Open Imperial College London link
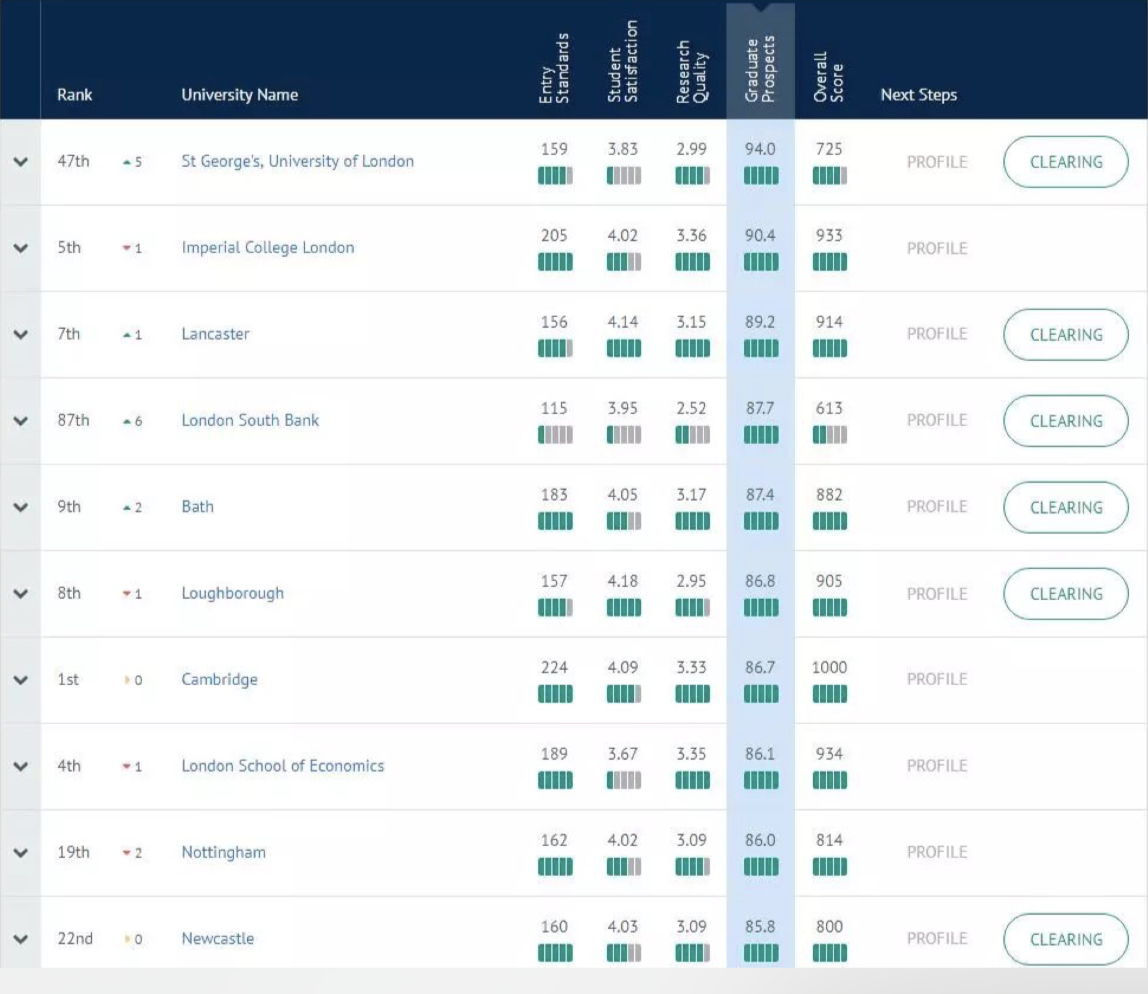This screenshot has height=994, width=1148. pyautogui.click(x=267, y=248)
